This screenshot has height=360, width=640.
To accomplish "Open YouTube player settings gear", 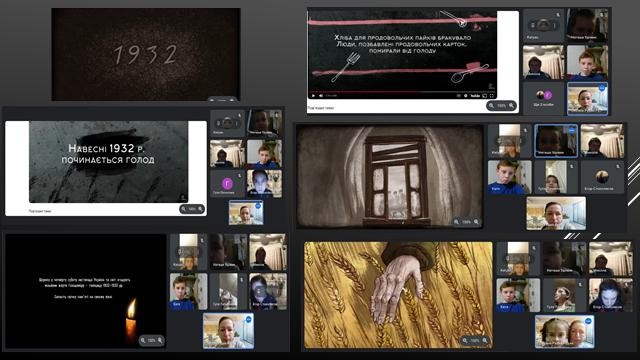I will pyautogui.click(x=466, y=96).
